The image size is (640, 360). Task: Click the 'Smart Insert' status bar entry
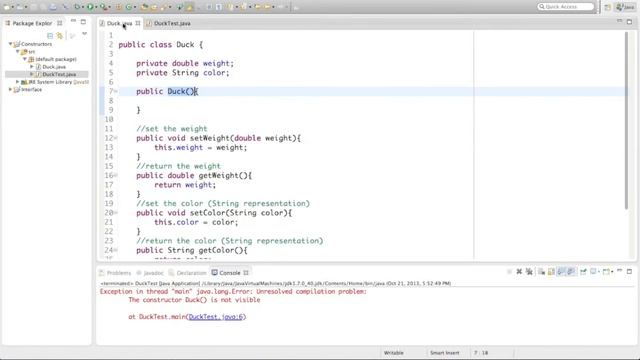click(444, 353)
